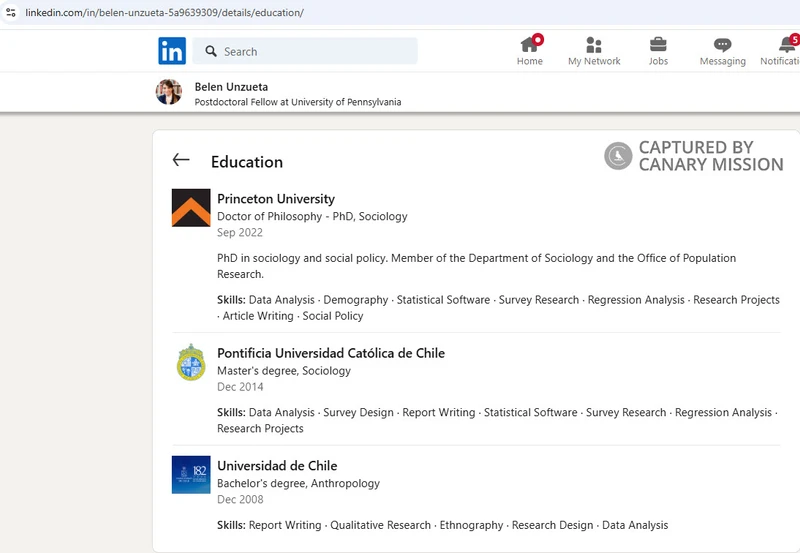800x553 pixels.
Task: Focus the LinkedIn Search input field
Action: coord(305,51)
